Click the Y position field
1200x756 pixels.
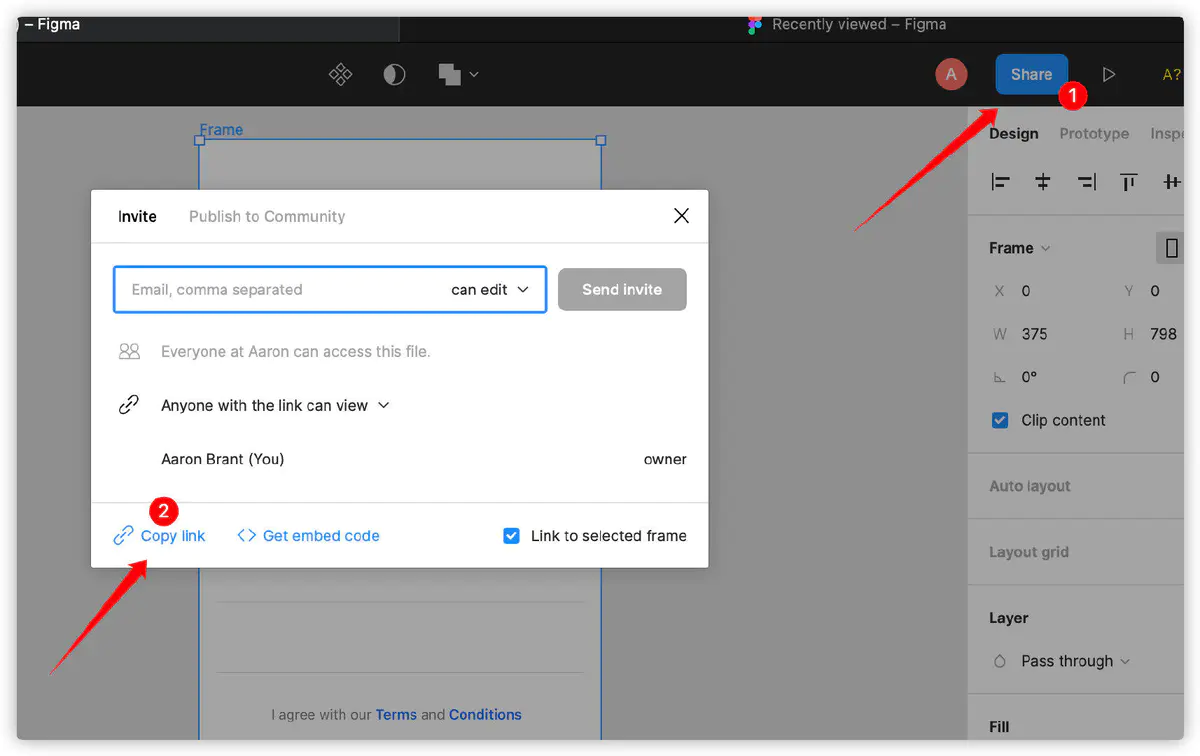pyautogui.click(x=1154, y=291)
